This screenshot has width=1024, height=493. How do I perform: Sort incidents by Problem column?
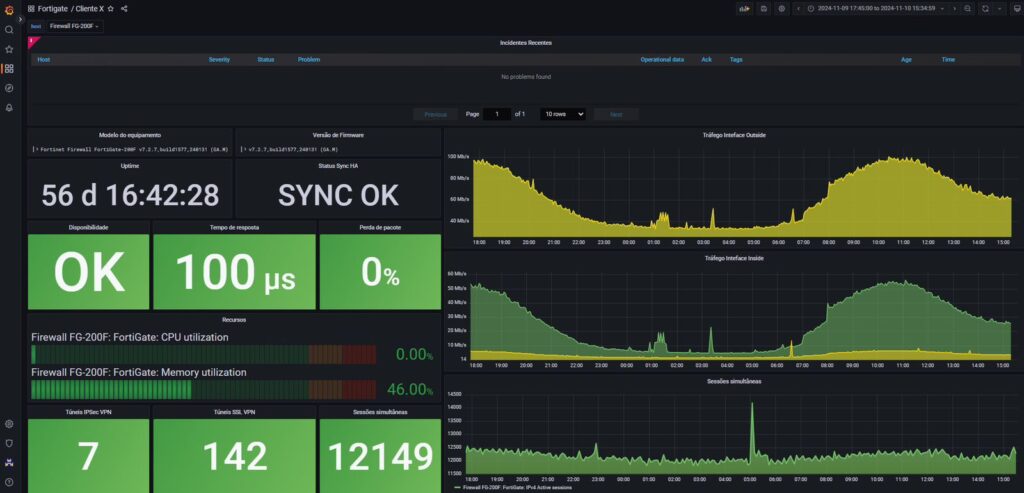309,59
